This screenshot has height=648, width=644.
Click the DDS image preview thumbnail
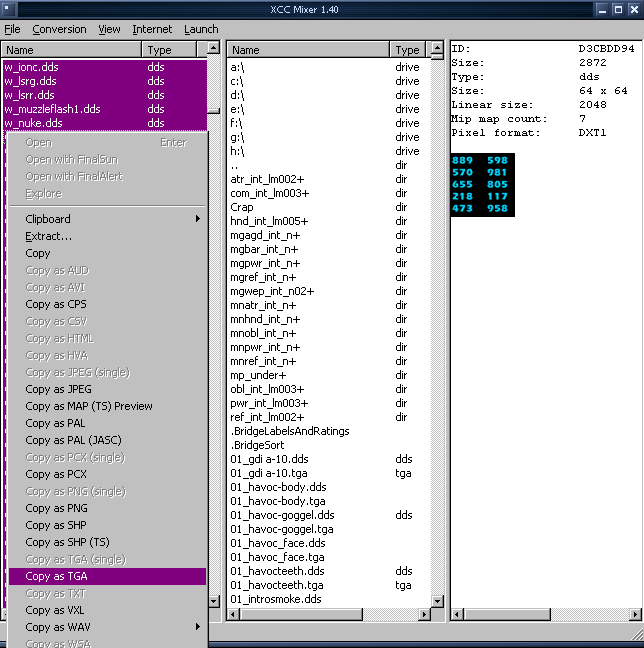(x=482, y=185)
